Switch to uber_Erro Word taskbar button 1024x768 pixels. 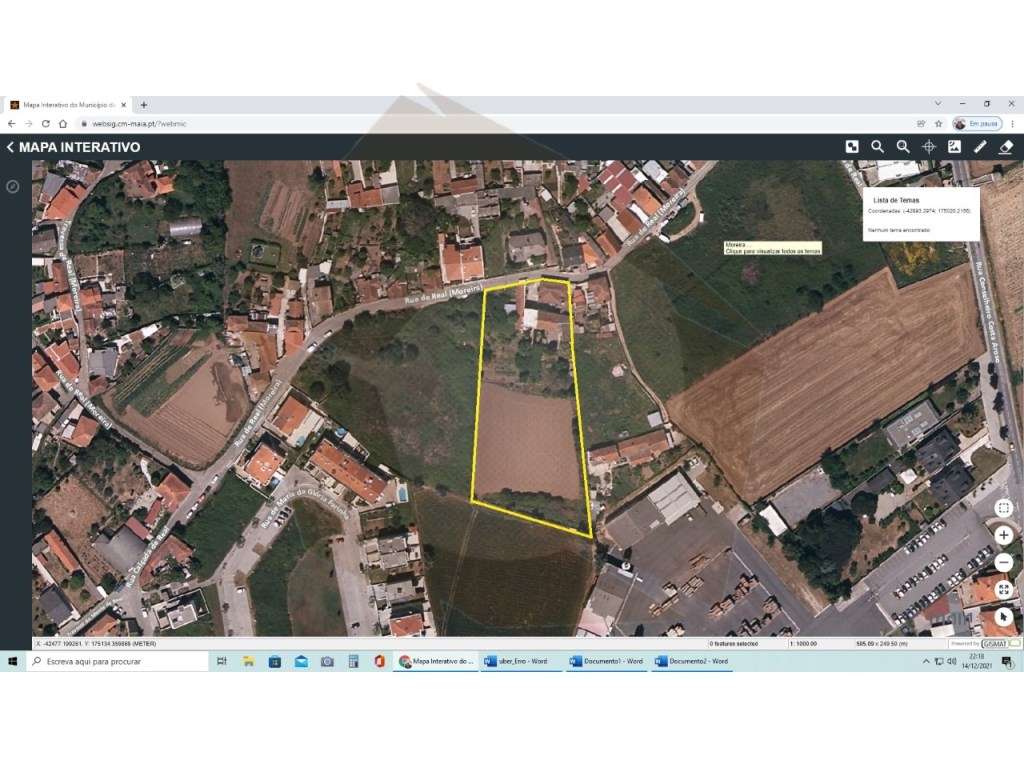[x=521, y=662]
